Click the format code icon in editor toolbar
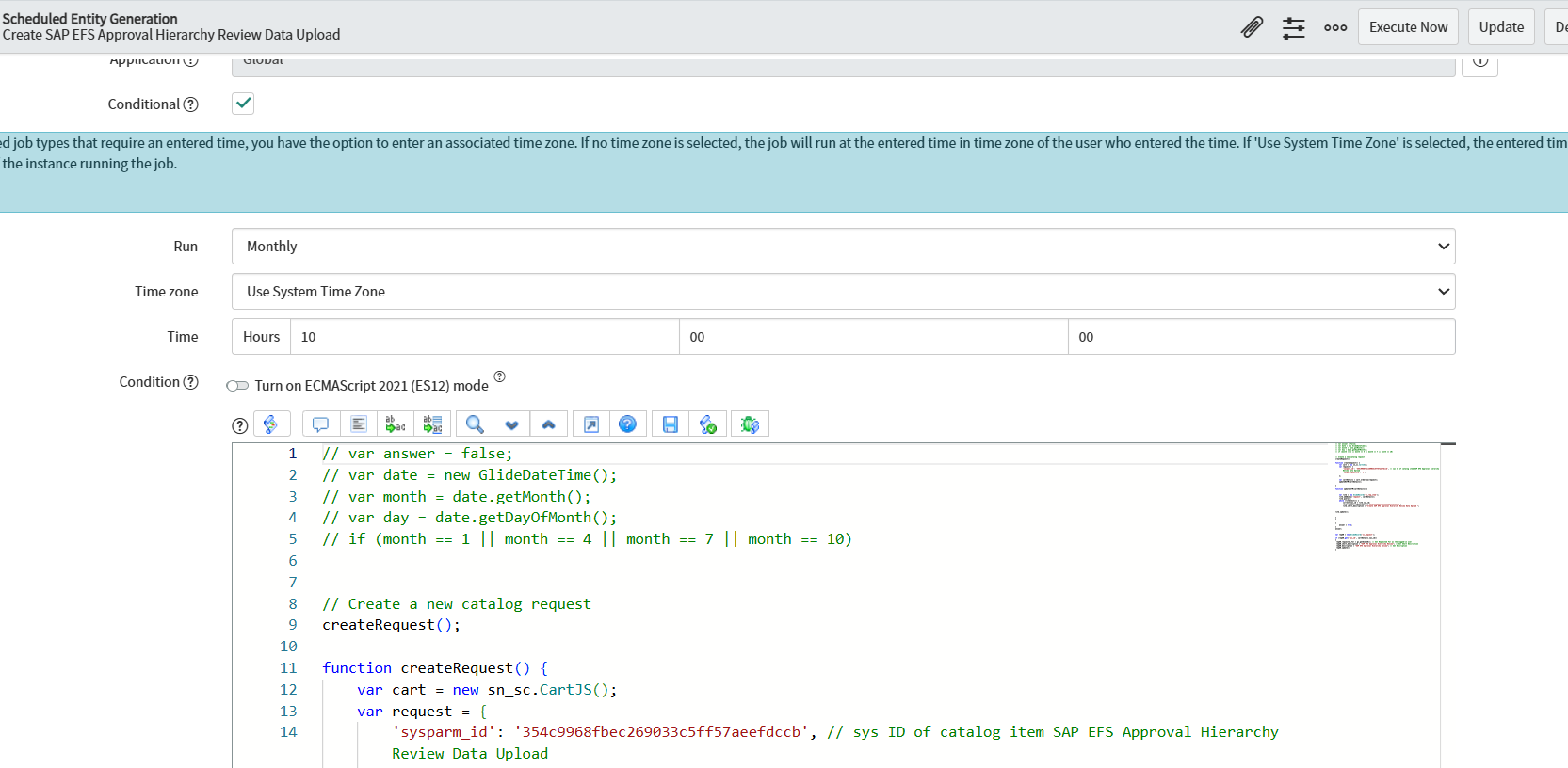This screenshot has width=1568, height=768. 359,424
